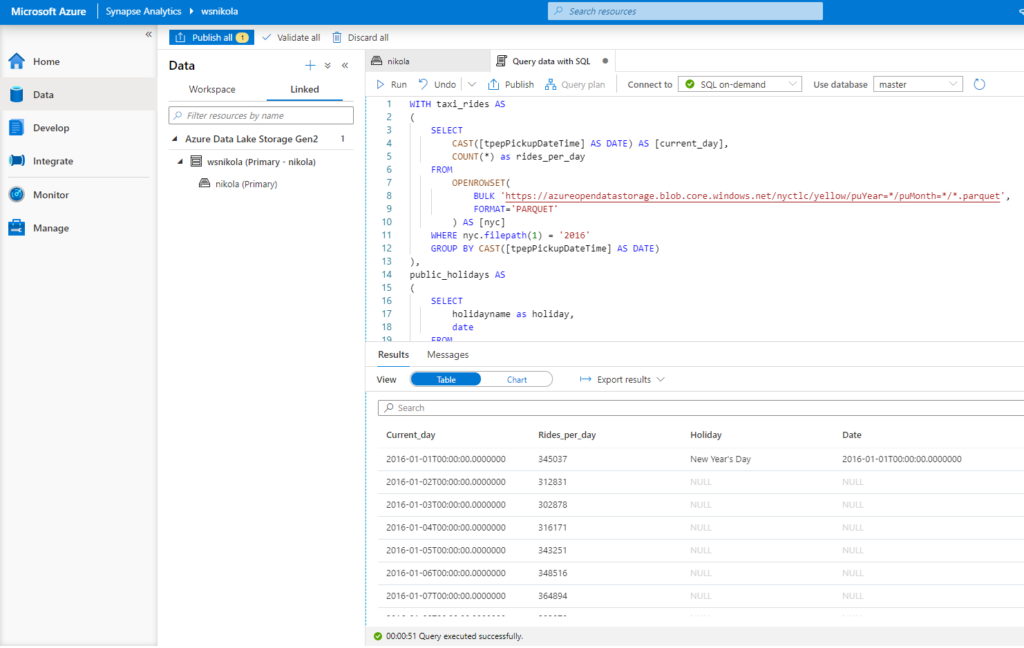Click the Data panel title
This screenshot has width=1024, height=648.
pos(182,65)
